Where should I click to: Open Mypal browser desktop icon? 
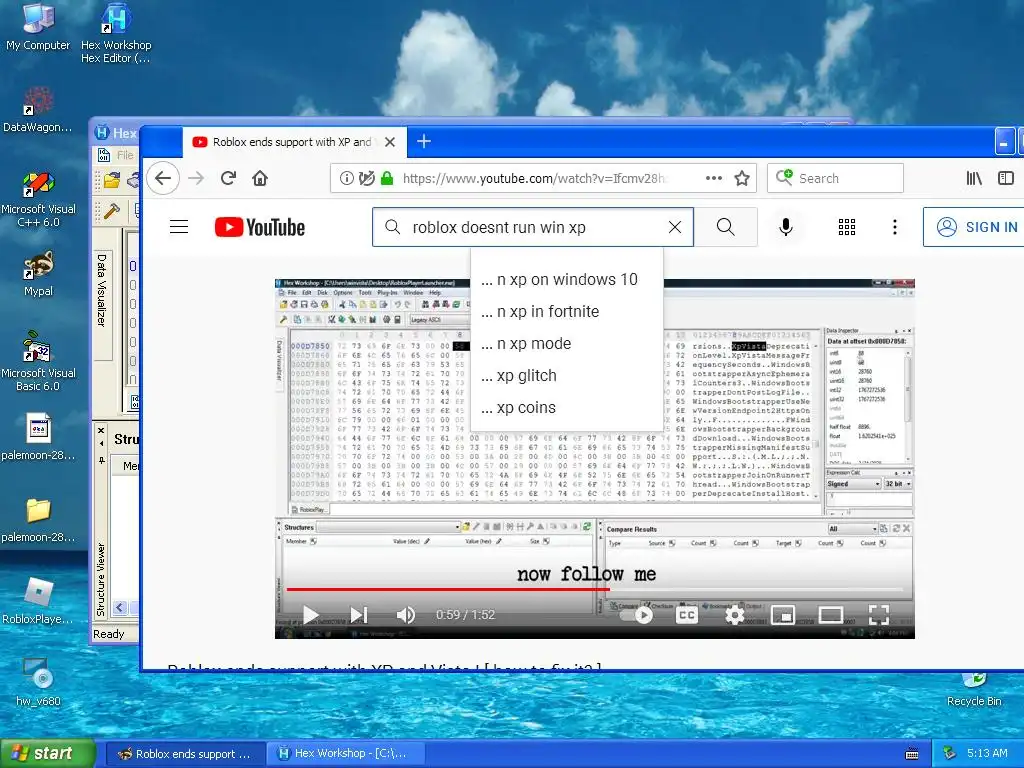tap(38, 274)
